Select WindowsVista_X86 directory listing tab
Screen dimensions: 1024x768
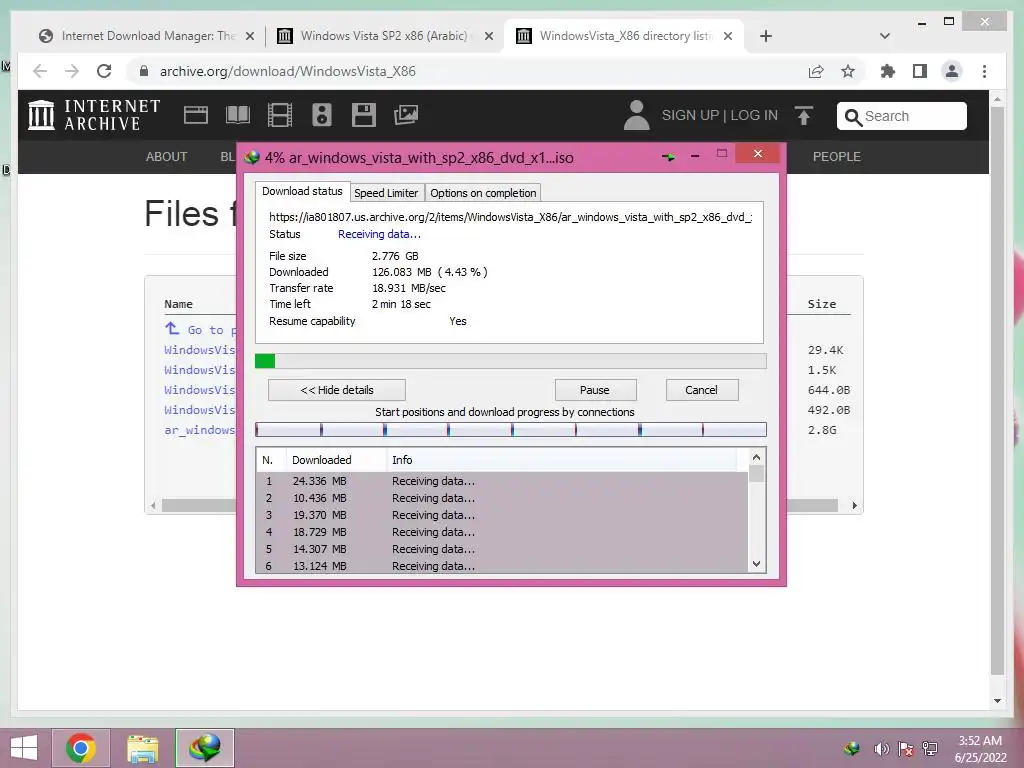(x=626, y=36)
